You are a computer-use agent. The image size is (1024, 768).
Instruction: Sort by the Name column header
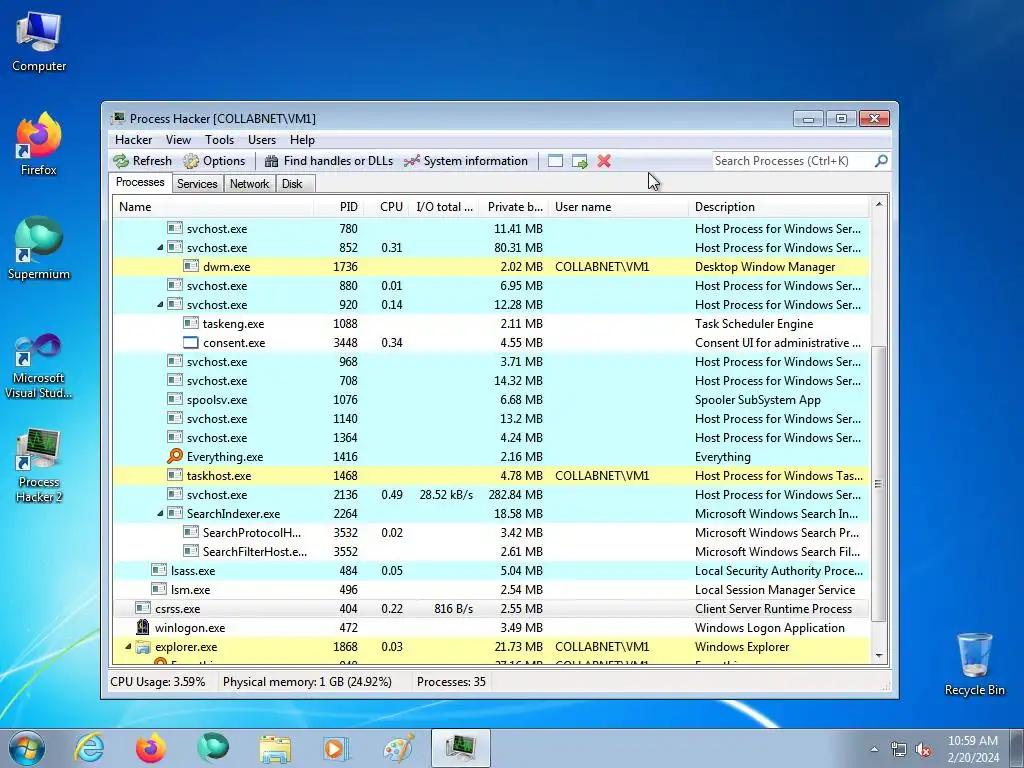coord(213,206)
